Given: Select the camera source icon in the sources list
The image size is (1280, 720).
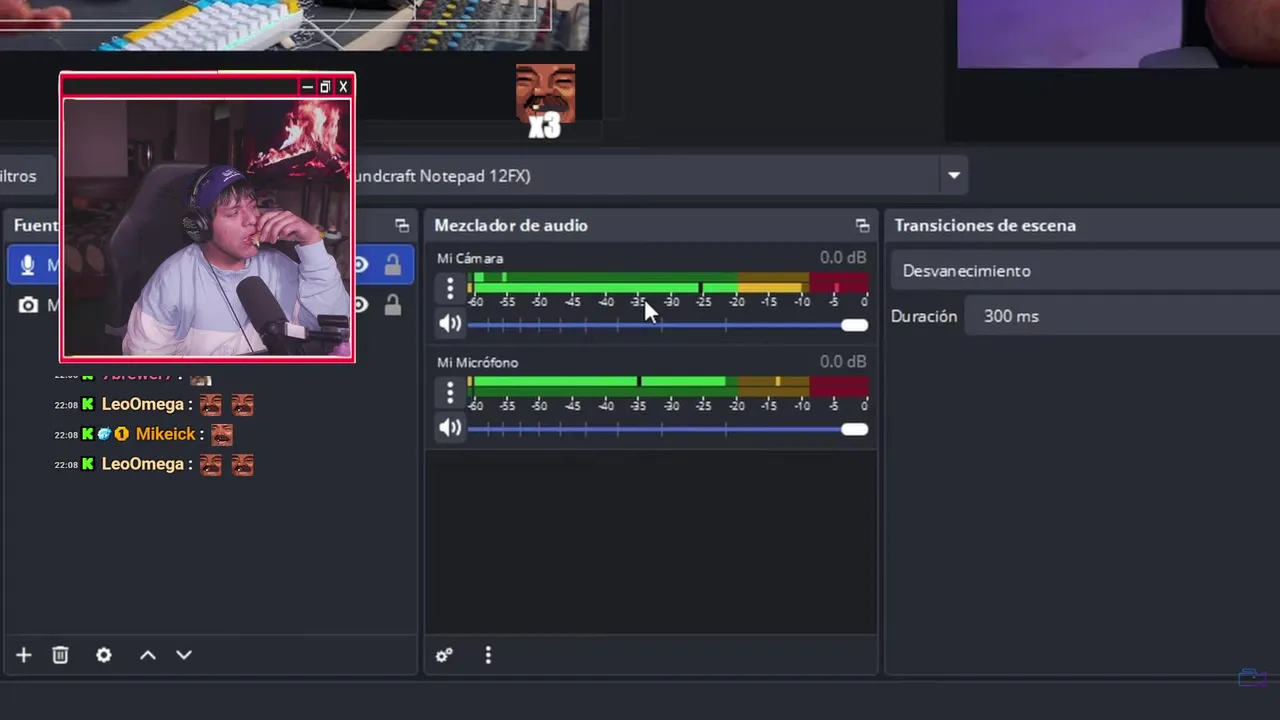Looking at the screenshot, I should (x=28, y=305).
